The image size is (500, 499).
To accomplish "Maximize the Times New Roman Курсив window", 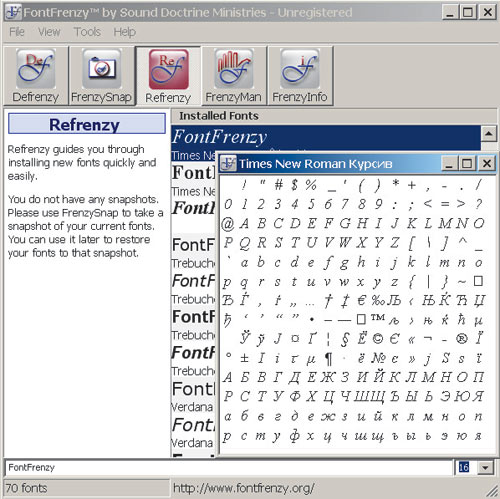I will 467,163.
